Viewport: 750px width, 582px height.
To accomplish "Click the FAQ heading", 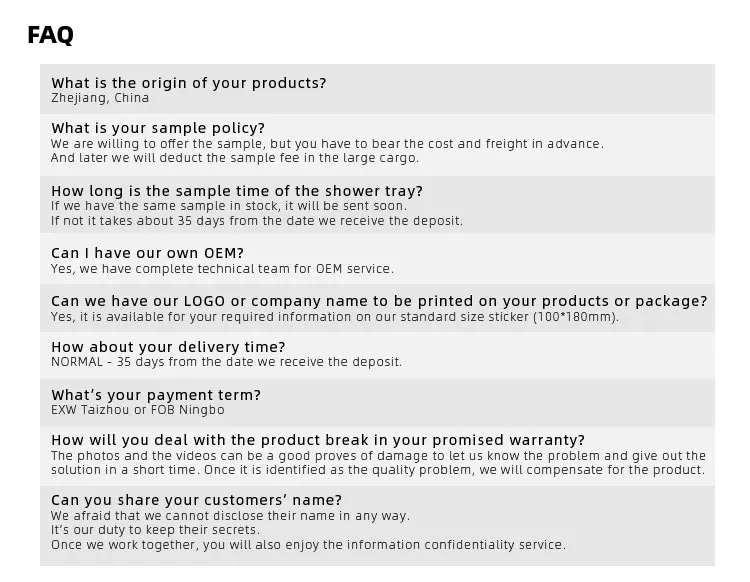I will point(50,35).
